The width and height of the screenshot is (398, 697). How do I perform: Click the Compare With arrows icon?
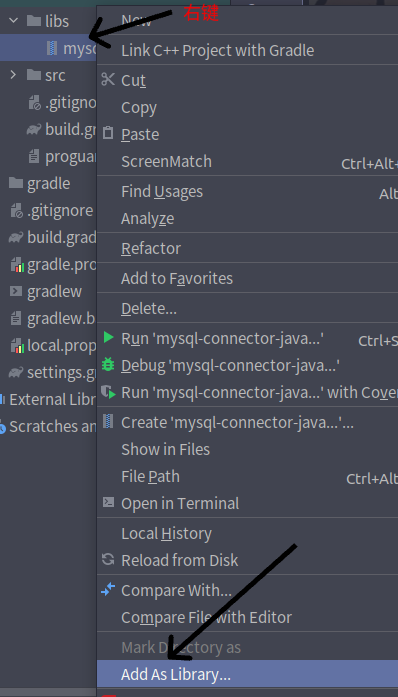click(108, 589)
